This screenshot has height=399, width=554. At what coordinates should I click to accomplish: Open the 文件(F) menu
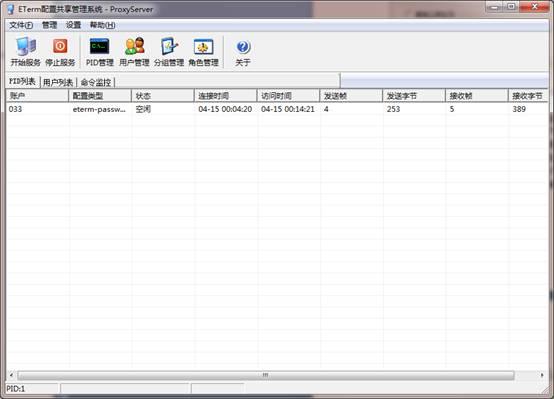pyautogui.click(x=21, y=25)
